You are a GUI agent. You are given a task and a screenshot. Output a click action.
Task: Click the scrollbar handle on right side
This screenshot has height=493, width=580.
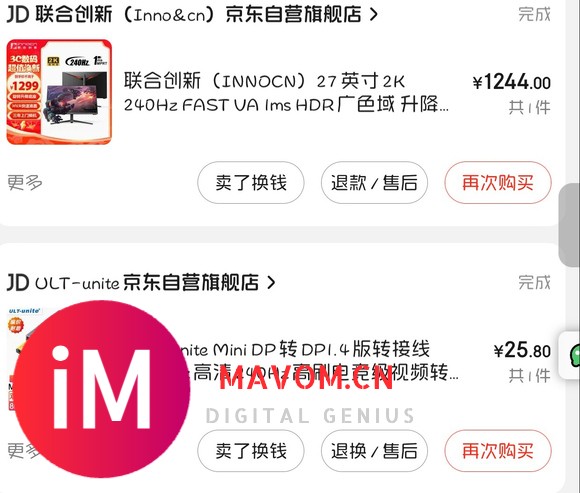point(569,225)
